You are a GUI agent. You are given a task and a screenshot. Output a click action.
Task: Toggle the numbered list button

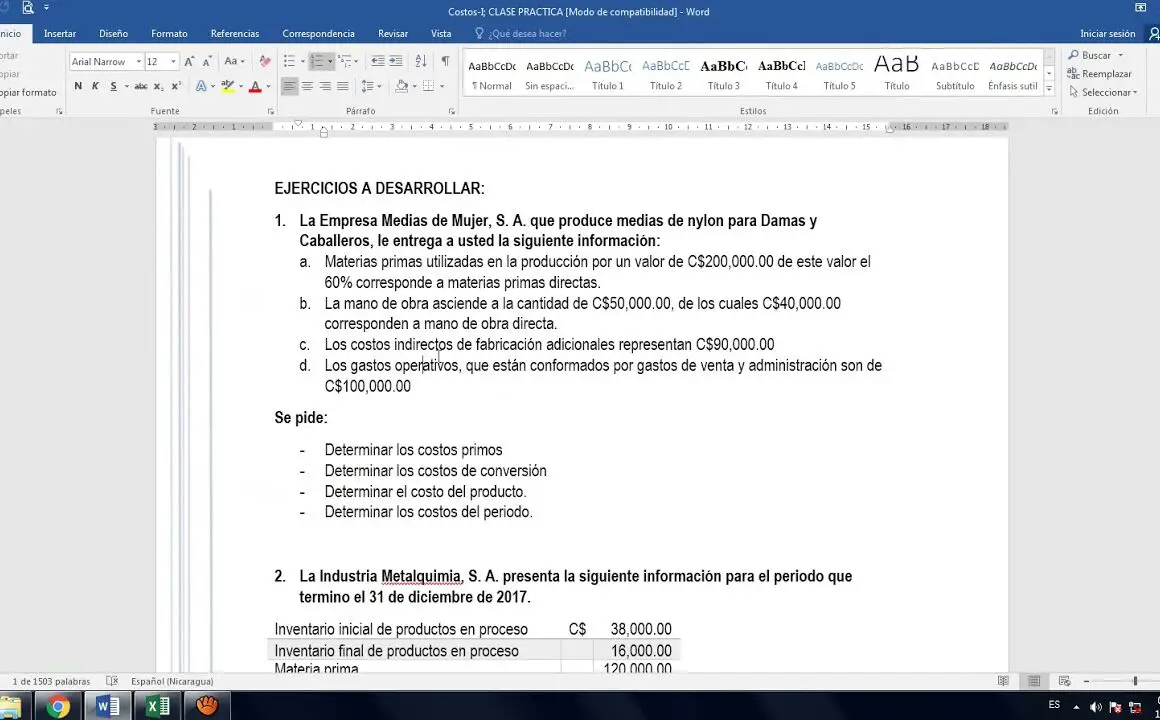317,61
